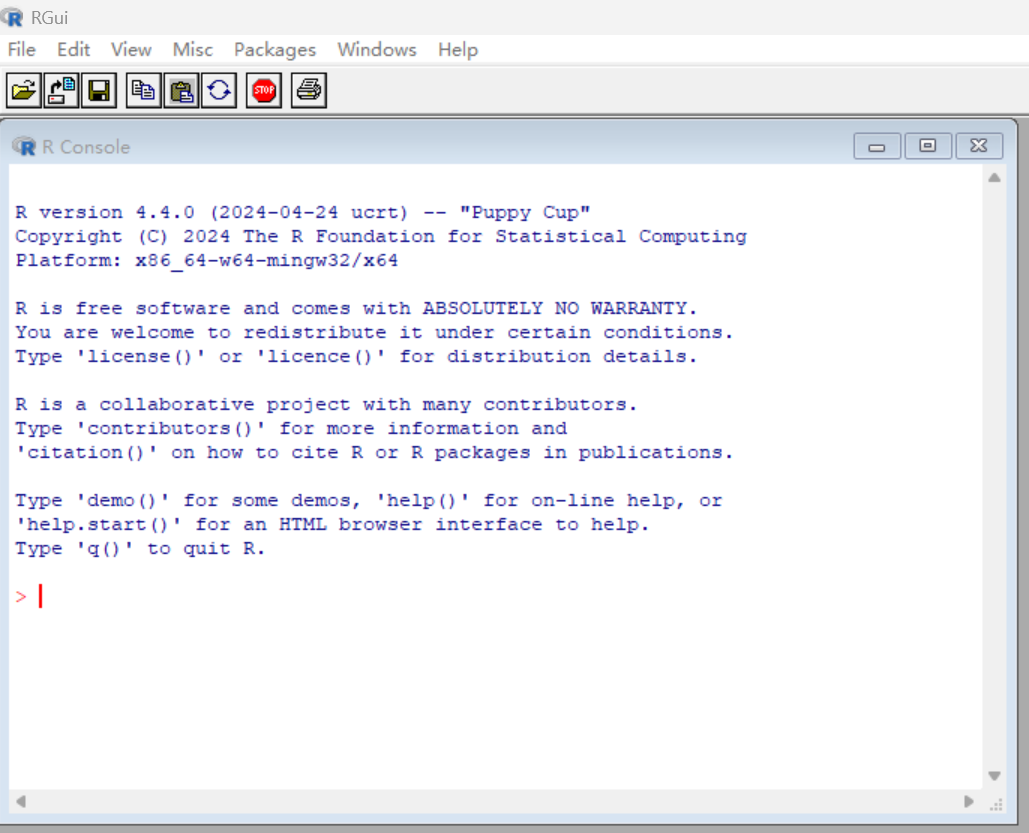Click the horizontal scrollbar left arrow
The width and height of the screenshot is (1029, 833).
21,801
